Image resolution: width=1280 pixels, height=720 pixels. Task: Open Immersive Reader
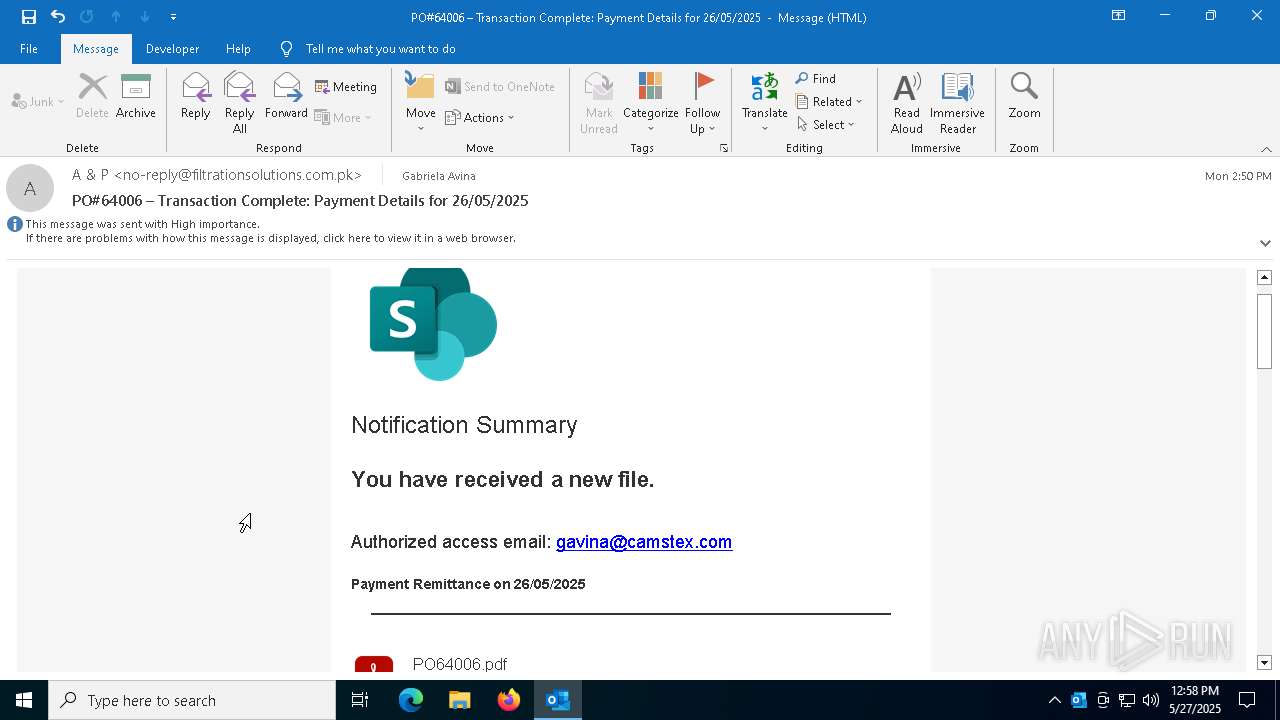(x=958, y=103)
